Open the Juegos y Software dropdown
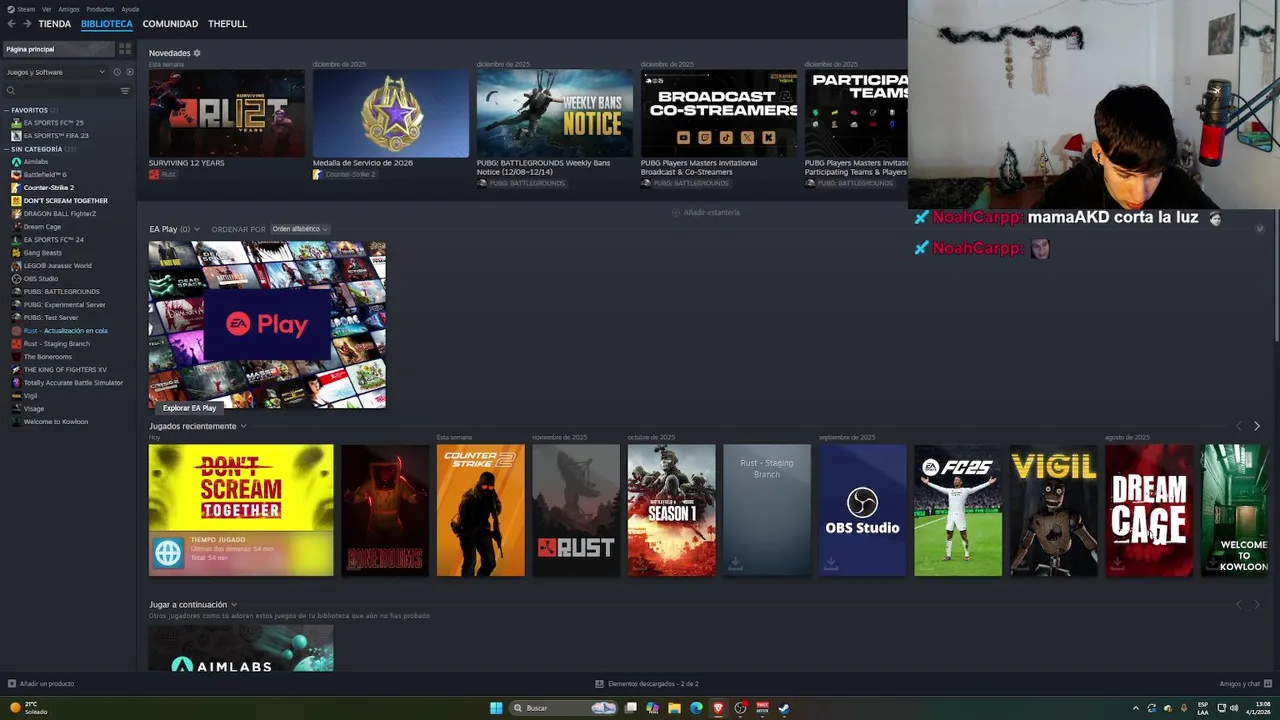Screen dimensions: 1280x720 [55, 72]
